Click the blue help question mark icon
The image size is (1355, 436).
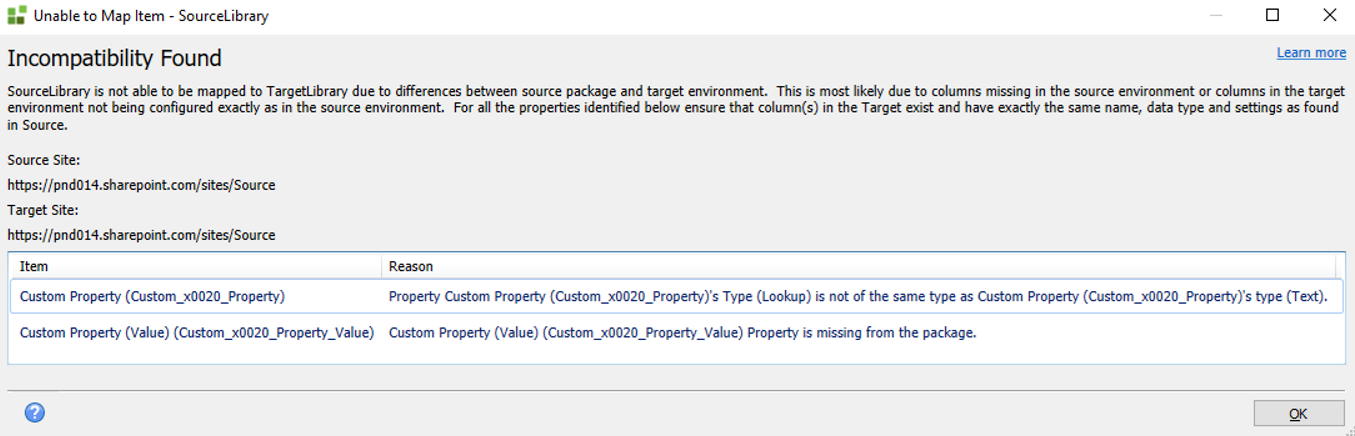tap(35, 412)
